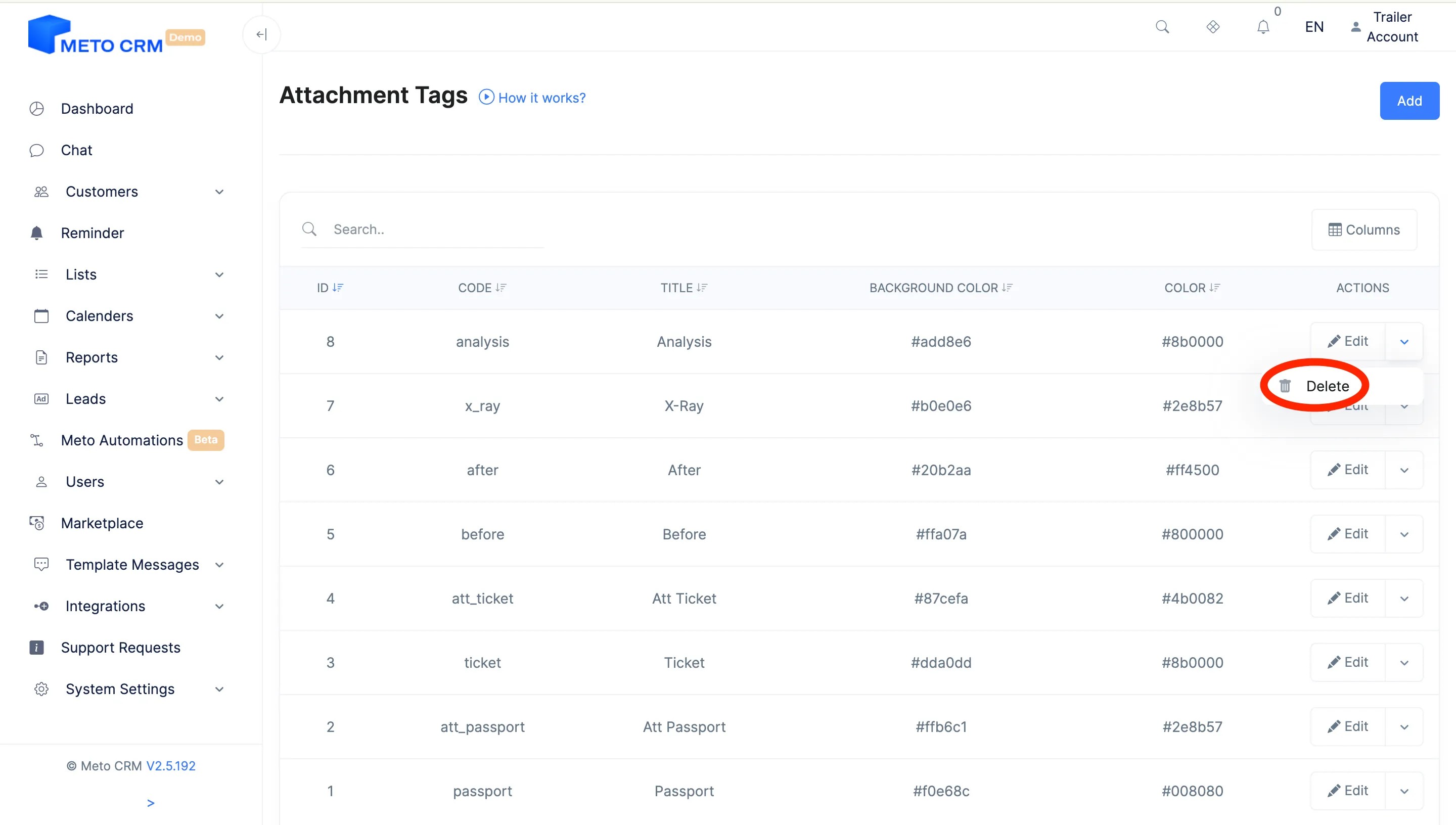This screenshot has height=825, width=1456.
Task: Sort table by CODE column
Action: click(x=482, y=287)
